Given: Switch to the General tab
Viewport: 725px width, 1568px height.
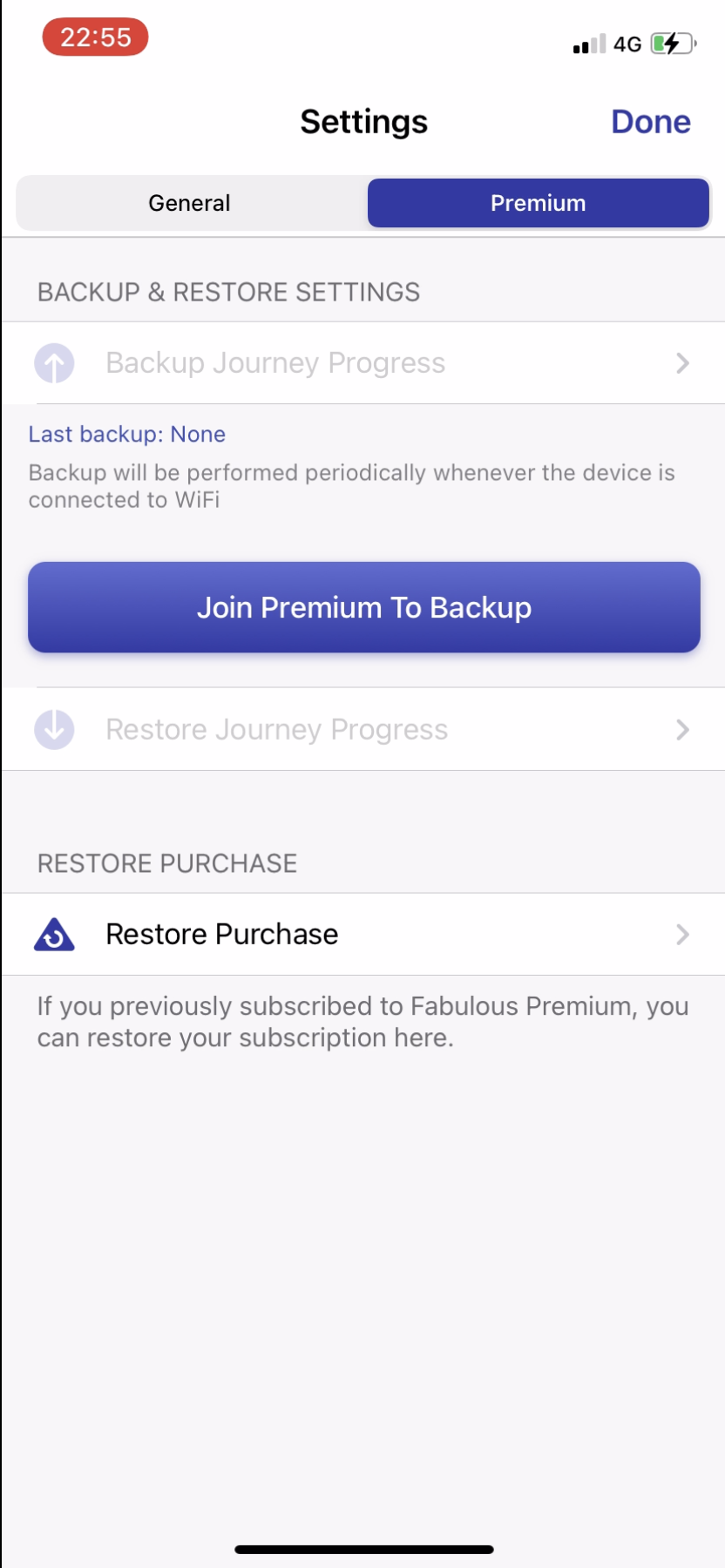Looking at the screenshot, I should (x=188, y=202).
